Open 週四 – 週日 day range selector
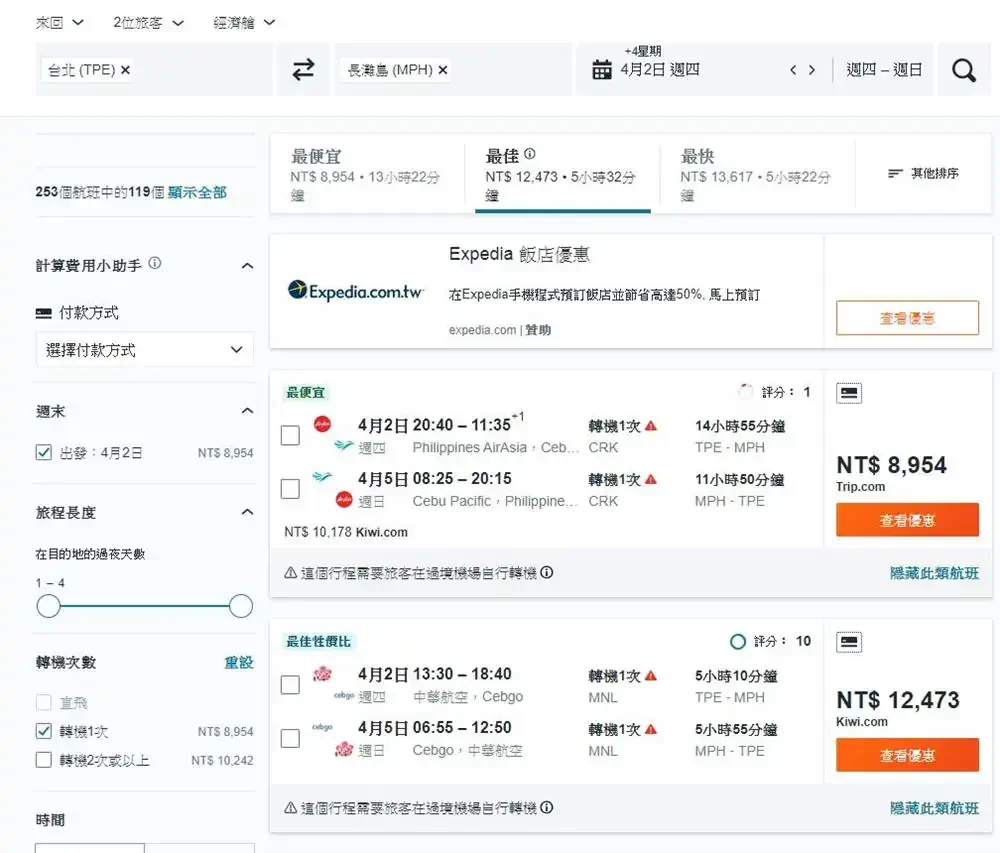1000x853 pixels. click(884, 69)
